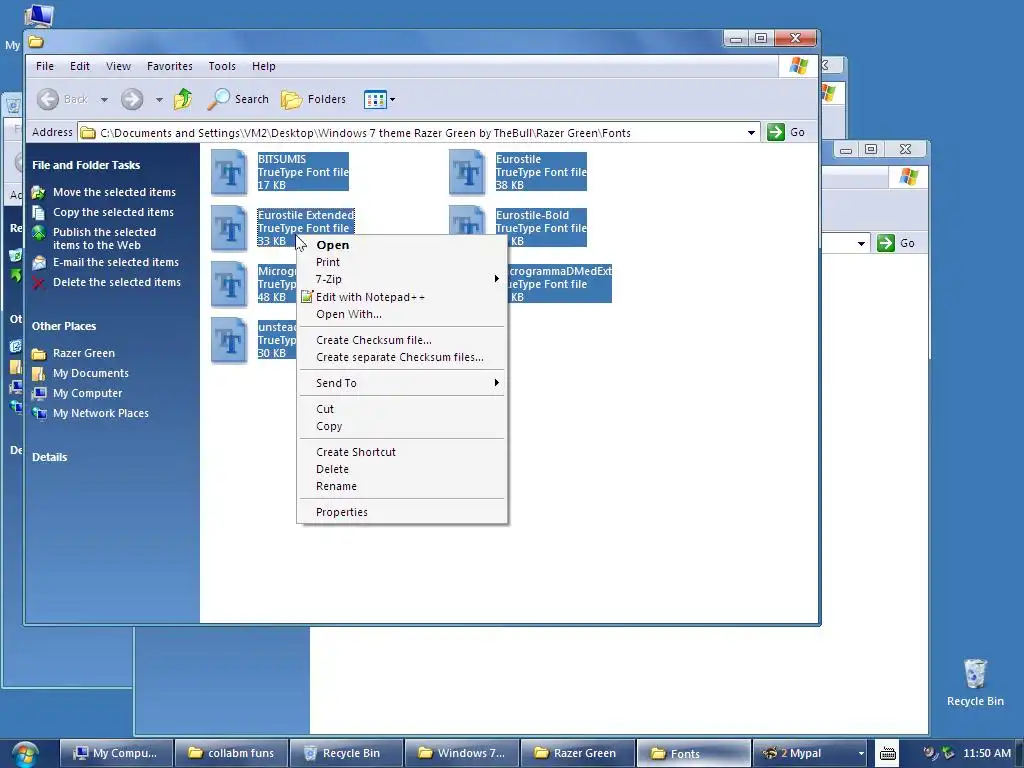Choose Copy from the context menu

pyautogui.click(x=402, y=426)
